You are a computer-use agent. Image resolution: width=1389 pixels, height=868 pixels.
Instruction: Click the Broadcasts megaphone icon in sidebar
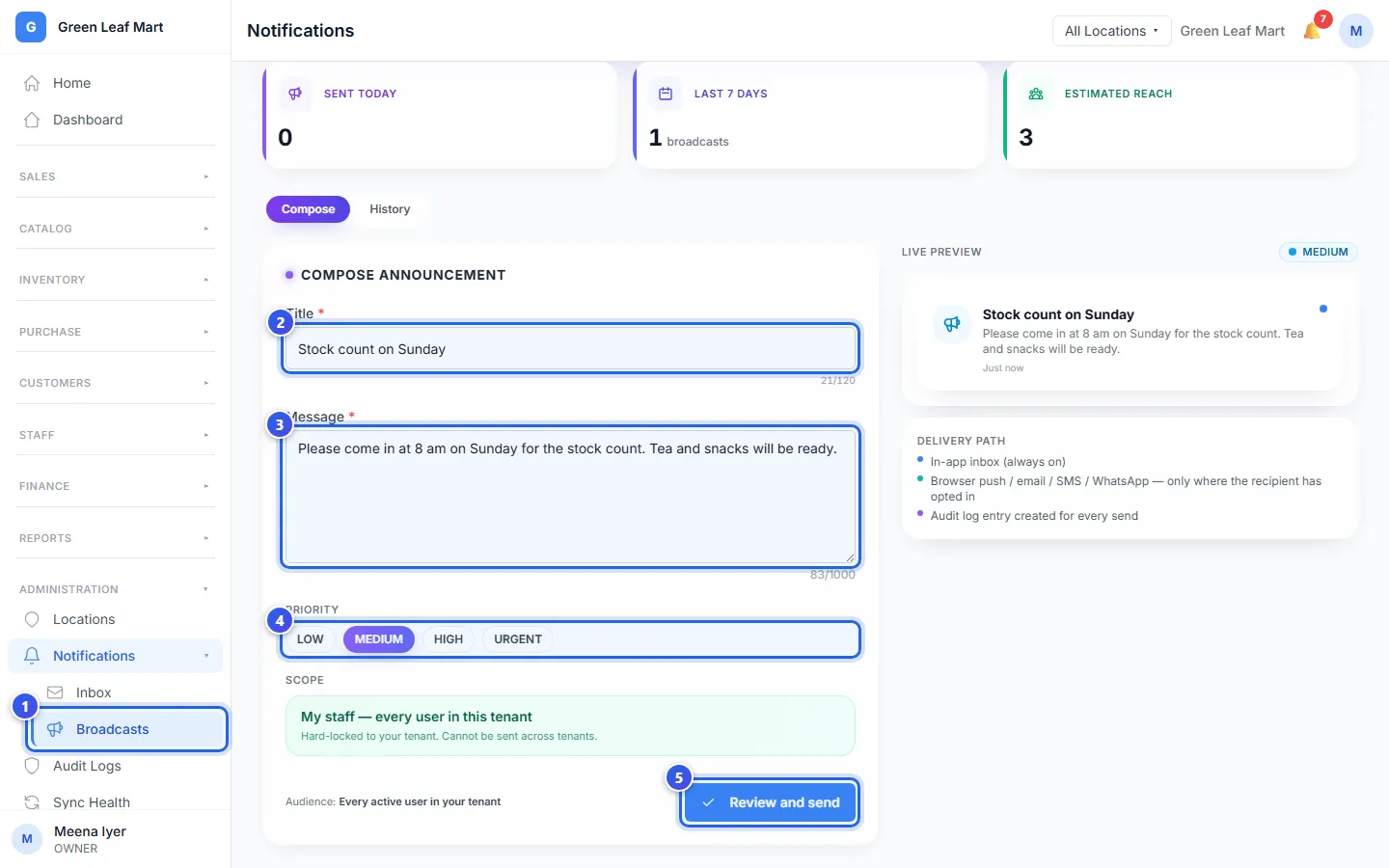[55, 729]
